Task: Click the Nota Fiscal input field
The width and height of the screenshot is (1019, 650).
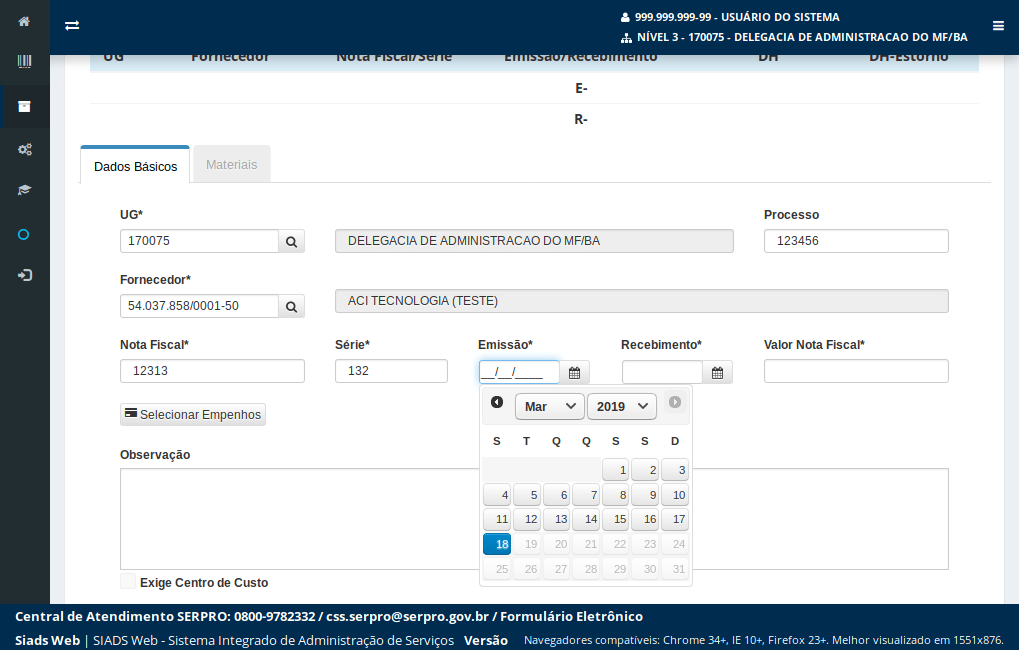Action: pos(213,371)
